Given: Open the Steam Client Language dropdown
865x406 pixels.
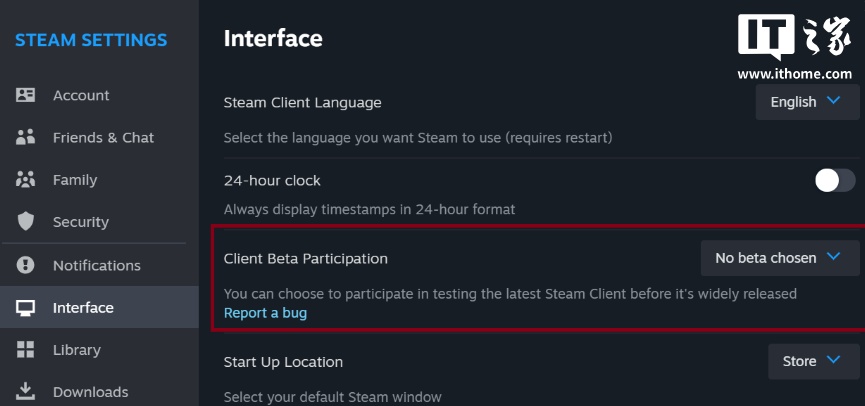Looking at the screenshot, I should pyautogui.click(x=807, y=102).
